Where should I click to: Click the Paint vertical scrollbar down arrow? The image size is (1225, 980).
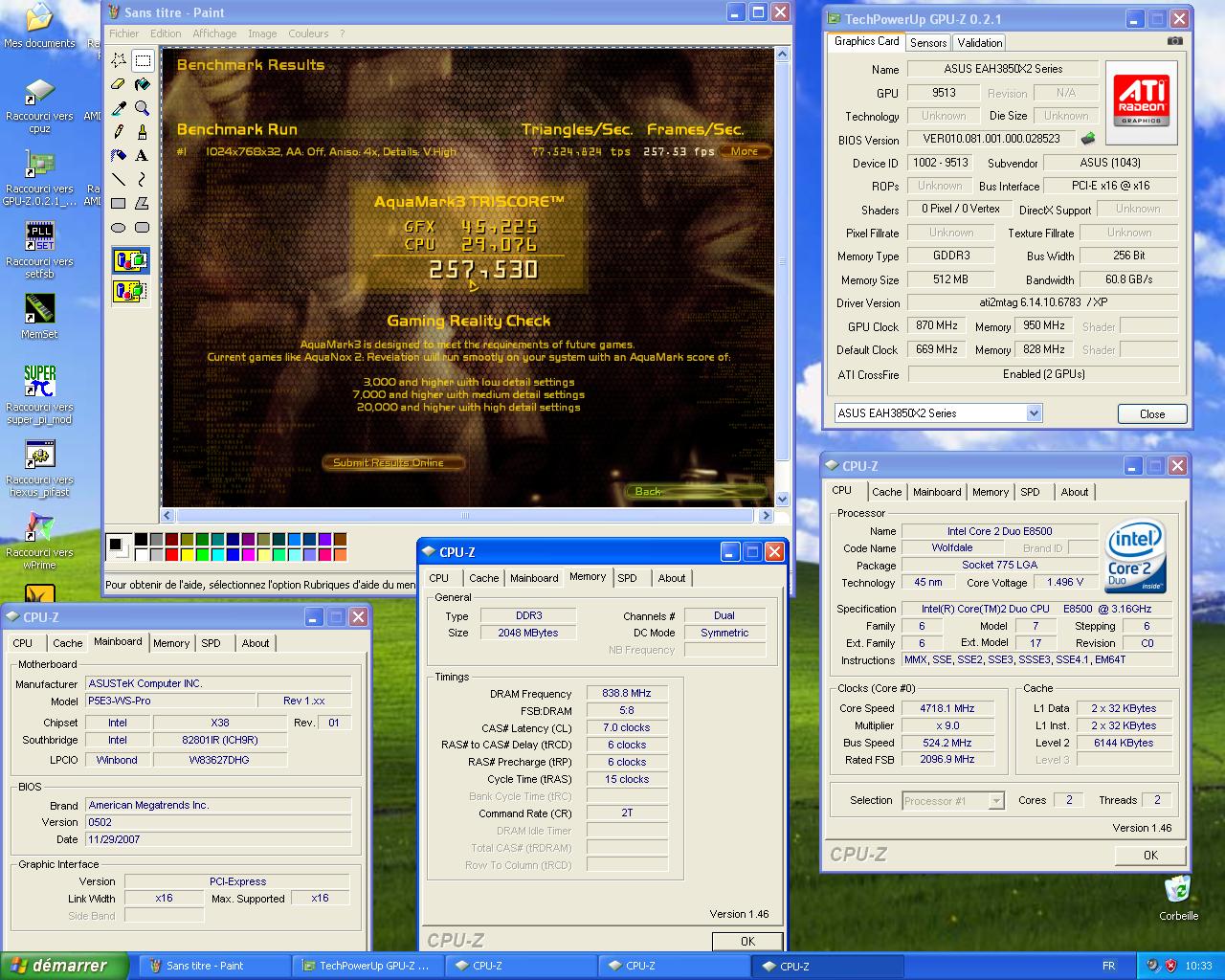782,499
